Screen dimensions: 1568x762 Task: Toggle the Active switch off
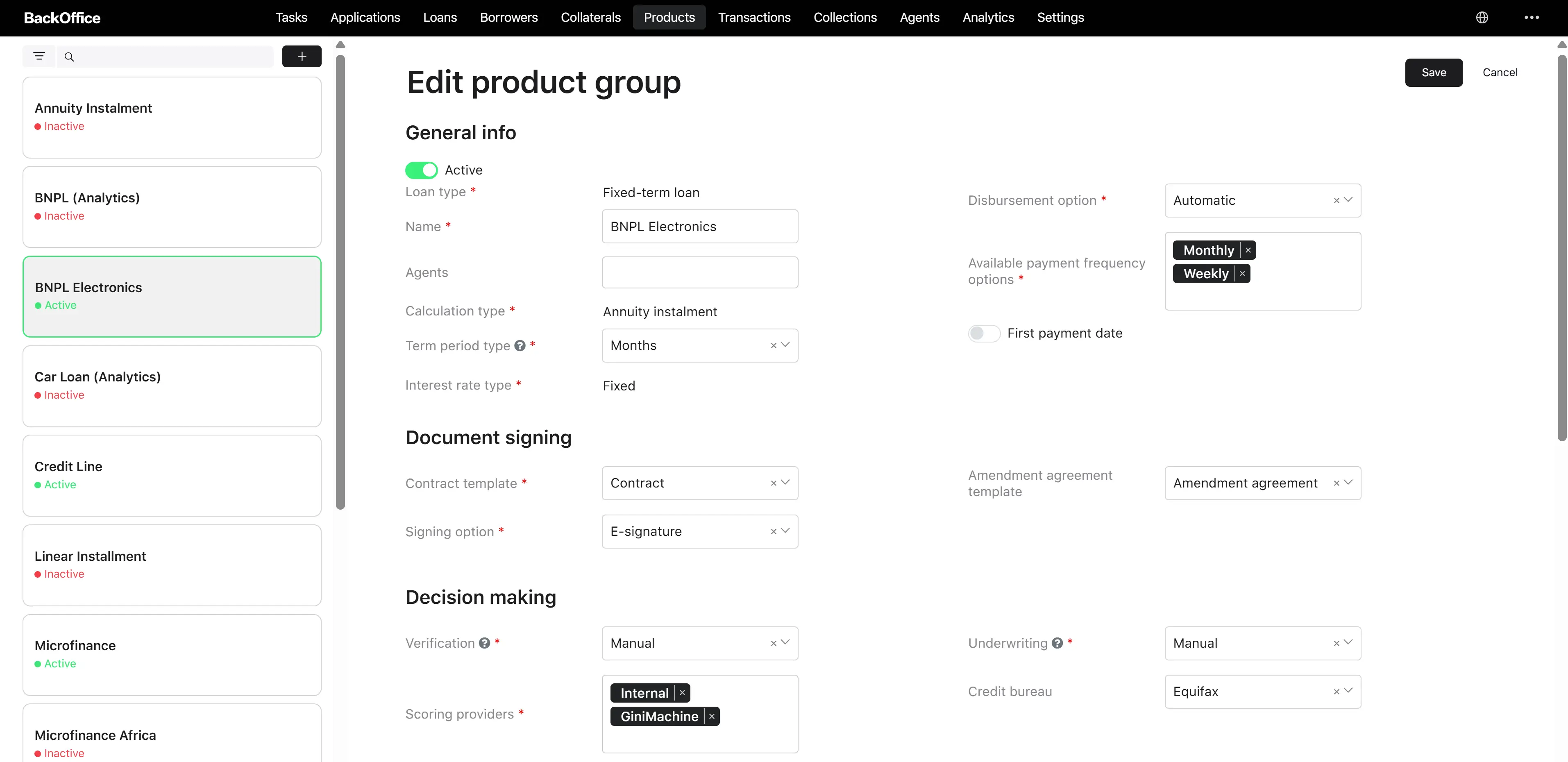click(x=421, y=170)
